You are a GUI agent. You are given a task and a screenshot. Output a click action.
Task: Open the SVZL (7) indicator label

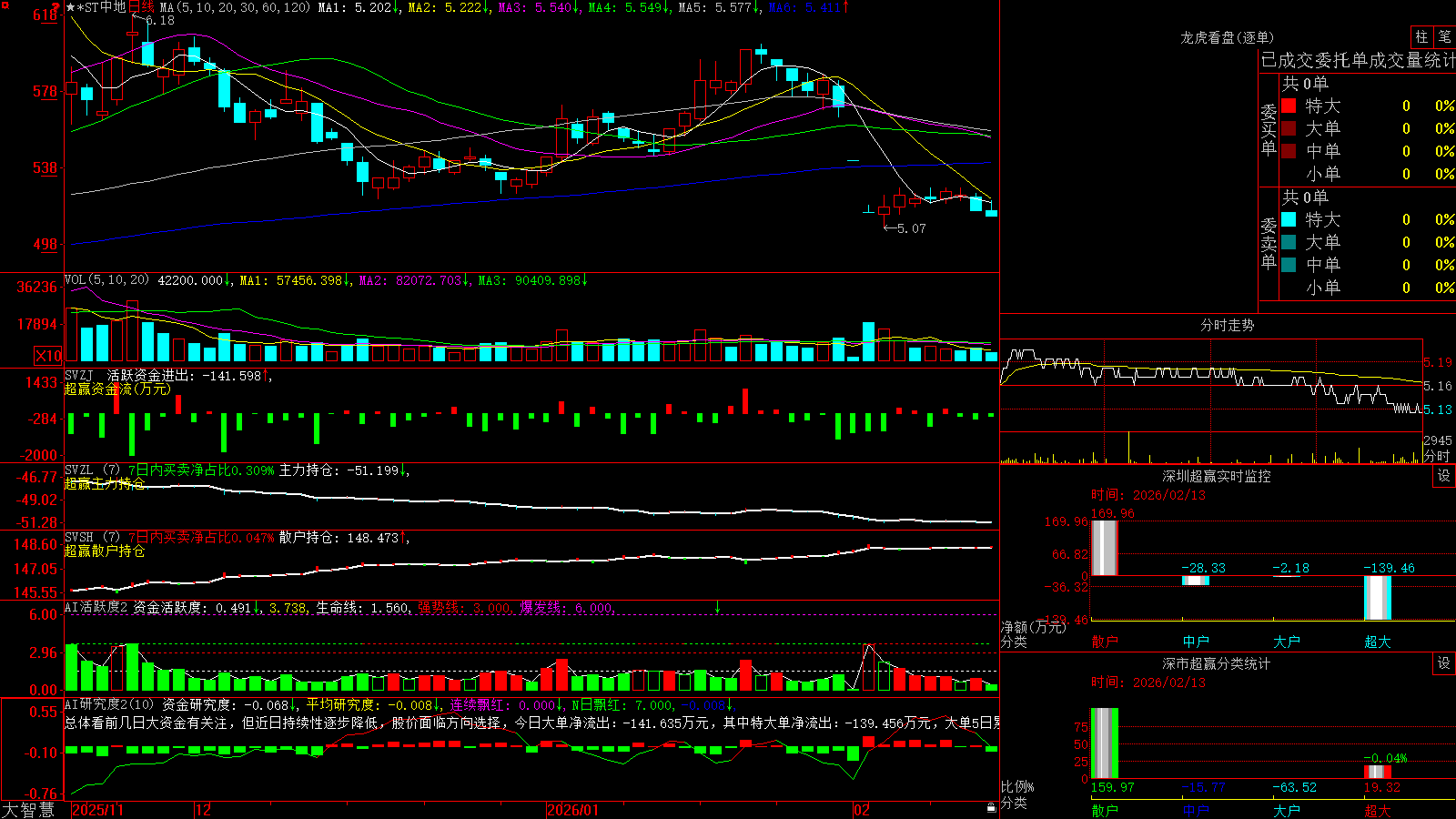(x=93, y=470)
